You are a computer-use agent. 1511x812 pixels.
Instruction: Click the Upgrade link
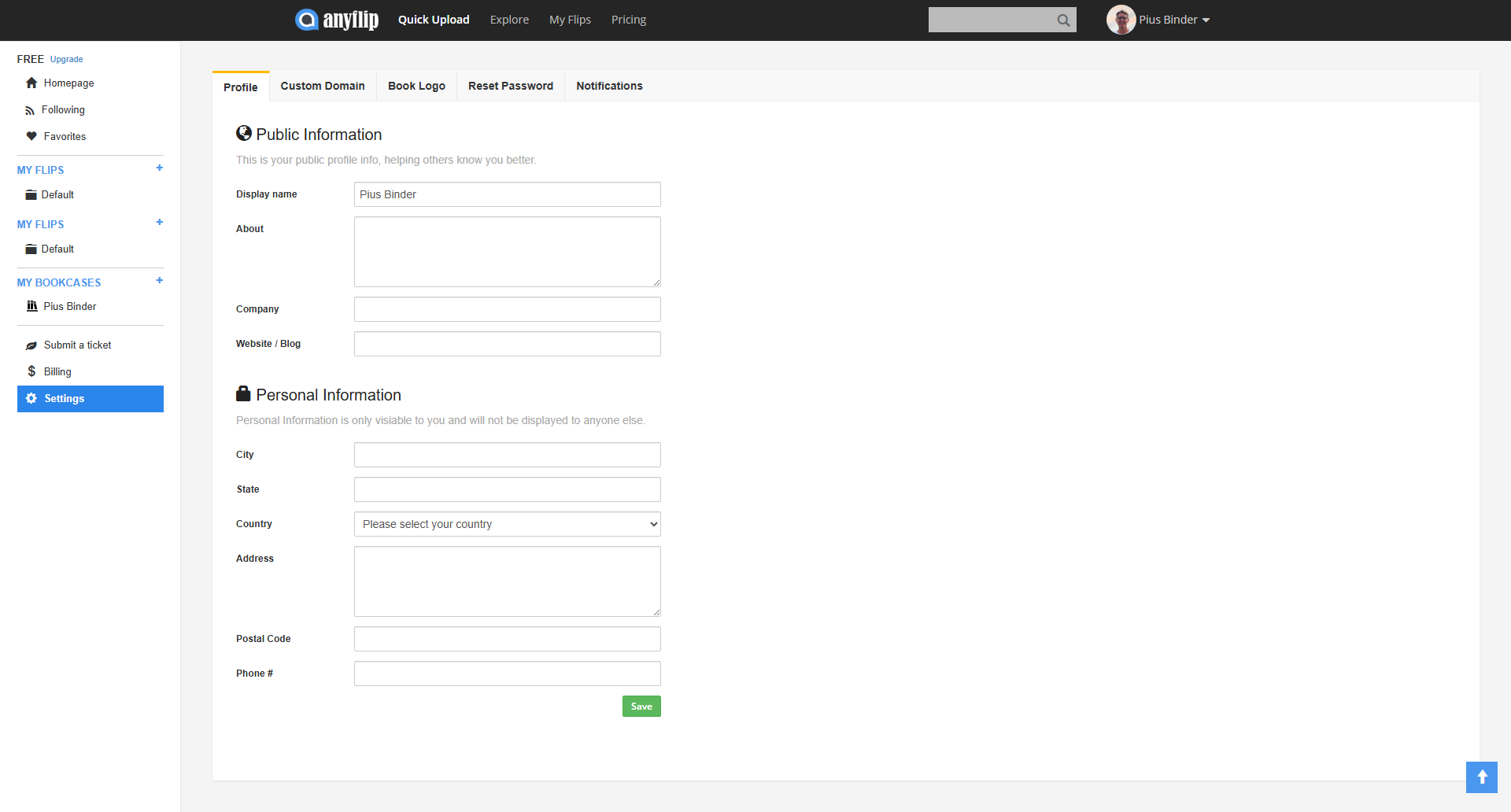pyautogui.click(x=66, y=60)
